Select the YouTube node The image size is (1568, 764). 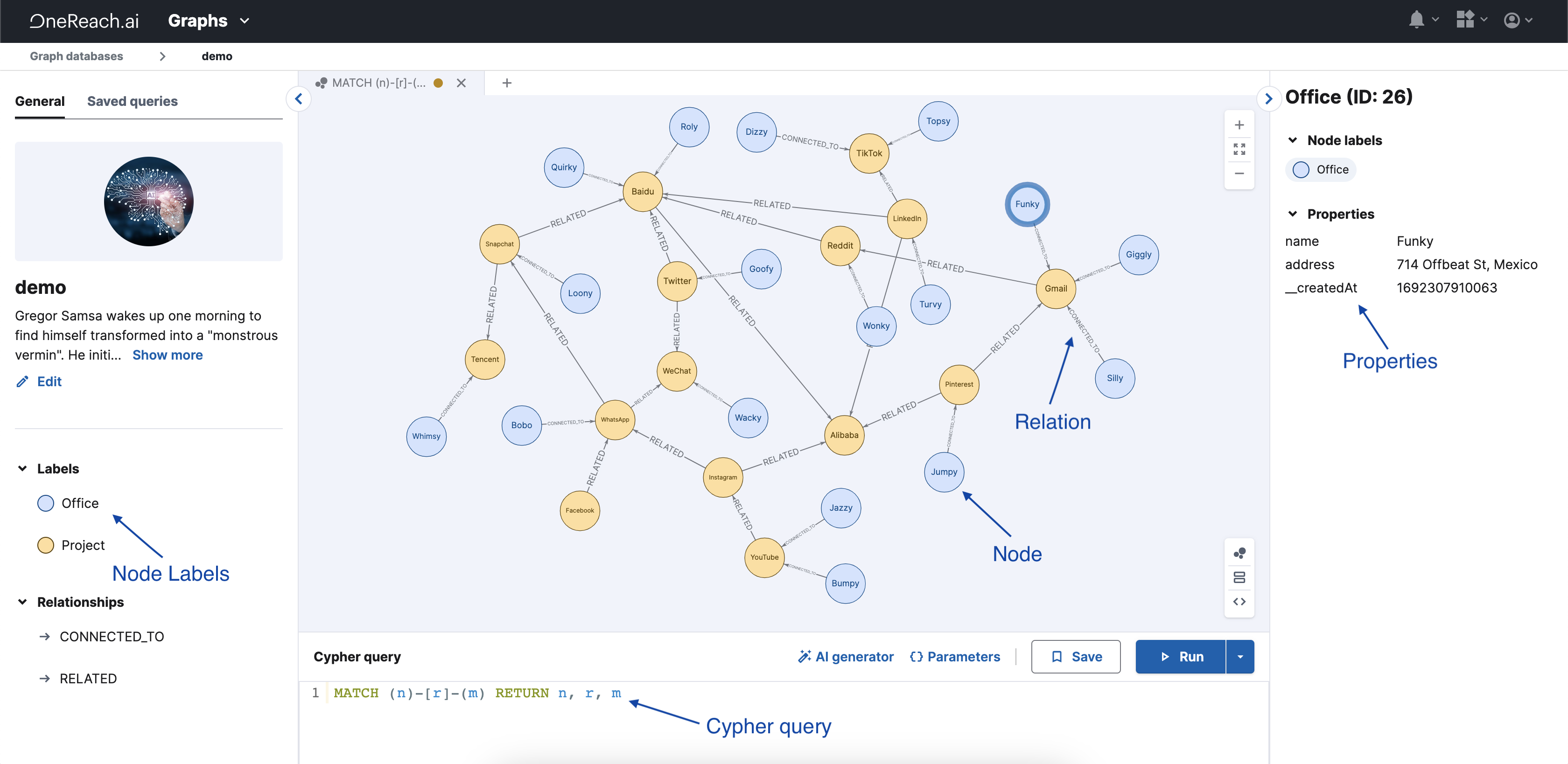pos(764,557)
